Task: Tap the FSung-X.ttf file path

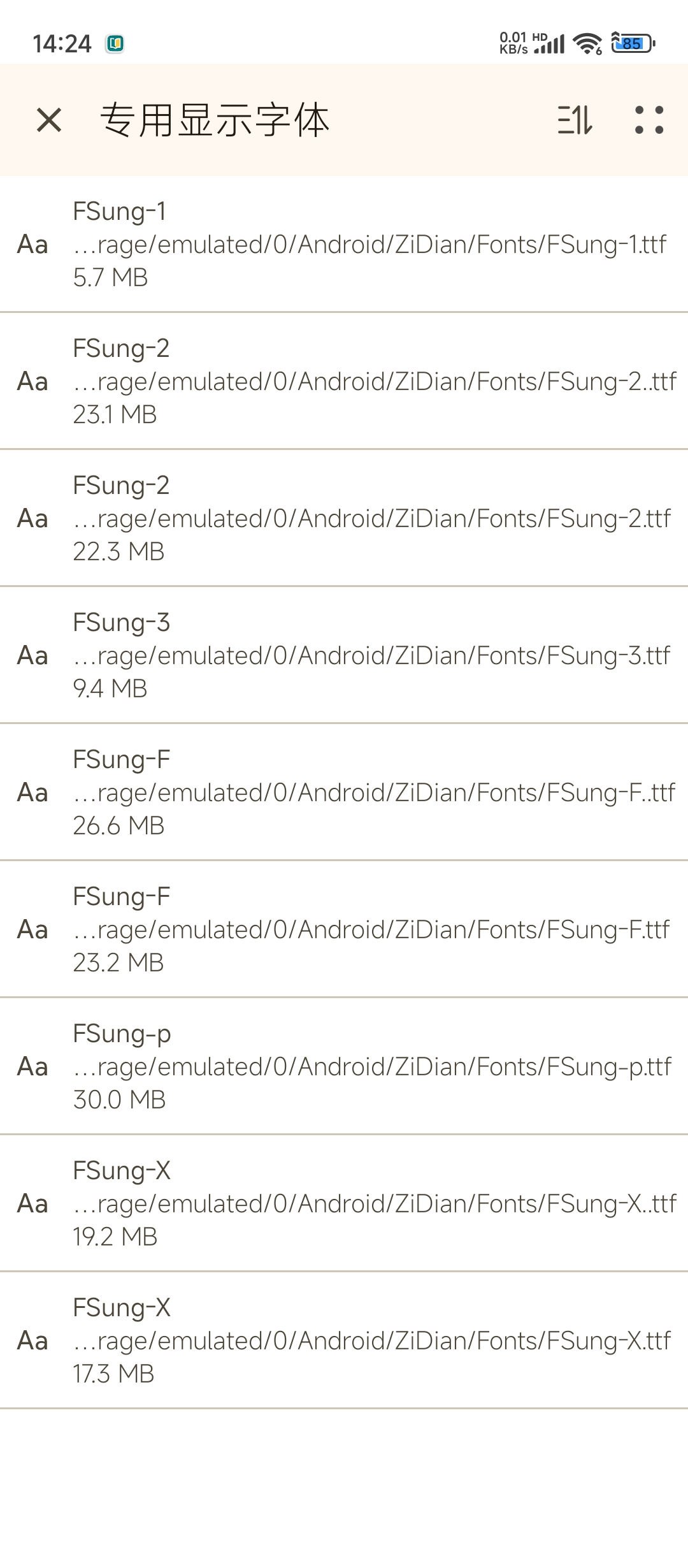Action: pos(371,1340)
